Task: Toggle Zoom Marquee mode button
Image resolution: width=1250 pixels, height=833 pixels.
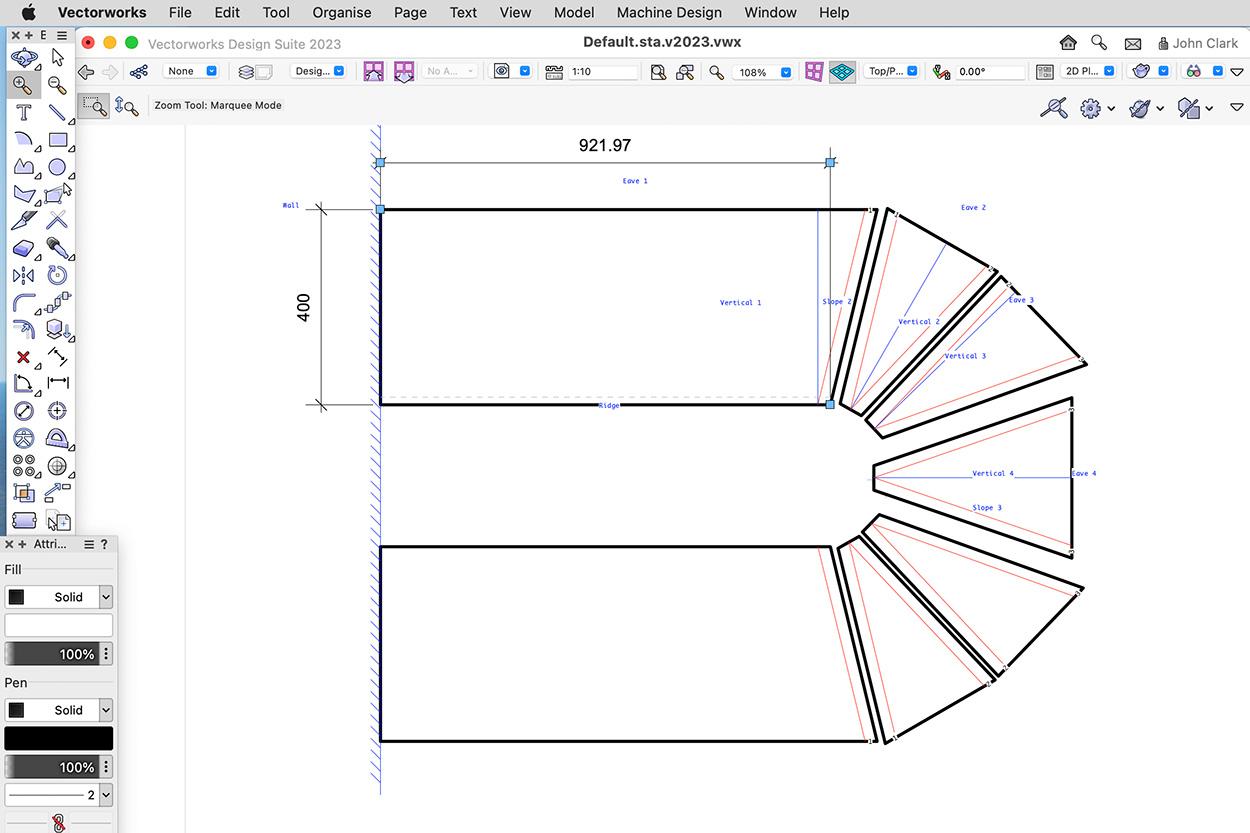Action: (94, 105)
